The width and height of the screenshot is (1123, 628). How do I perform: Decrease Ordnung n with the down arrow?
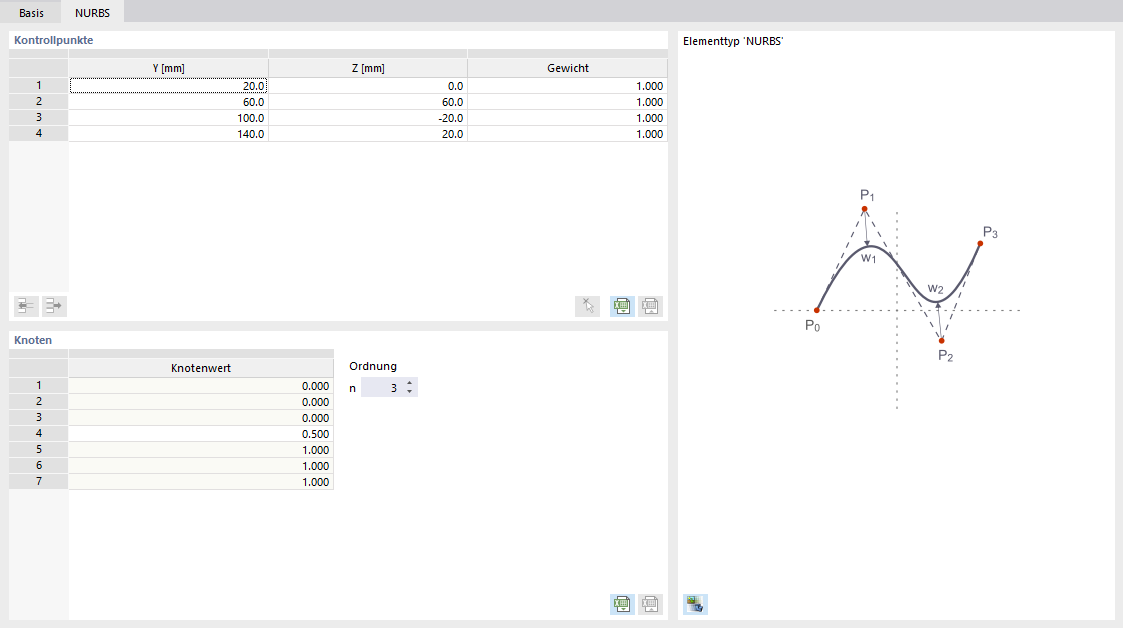[409, 390]
